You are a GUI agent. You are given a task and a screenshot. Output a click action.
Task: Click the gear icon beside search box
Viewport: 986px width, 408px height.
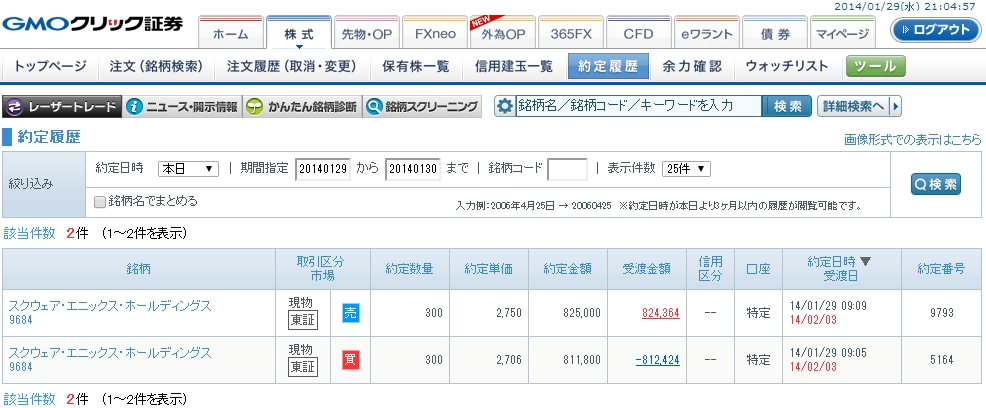click(505, 106)
